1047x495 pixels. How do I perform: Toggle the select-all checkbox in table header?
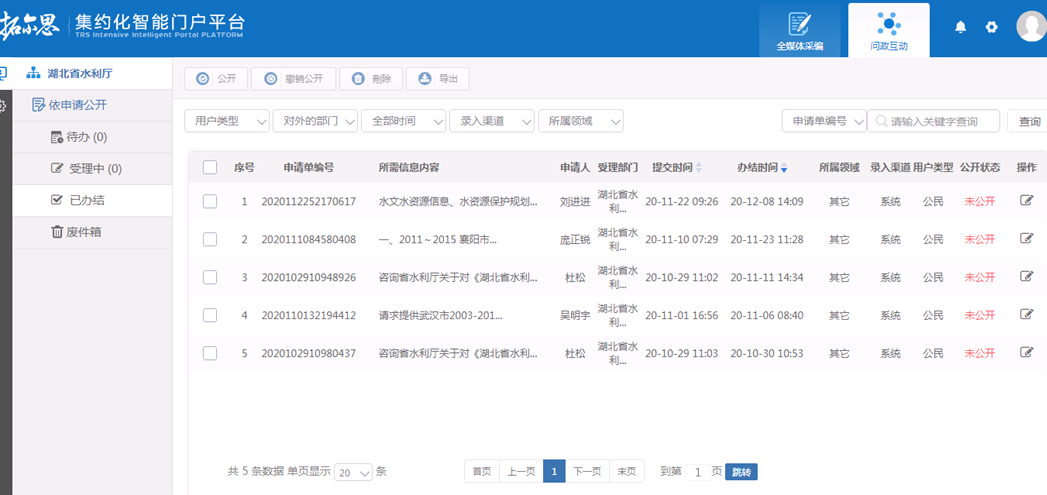point(210,167)
